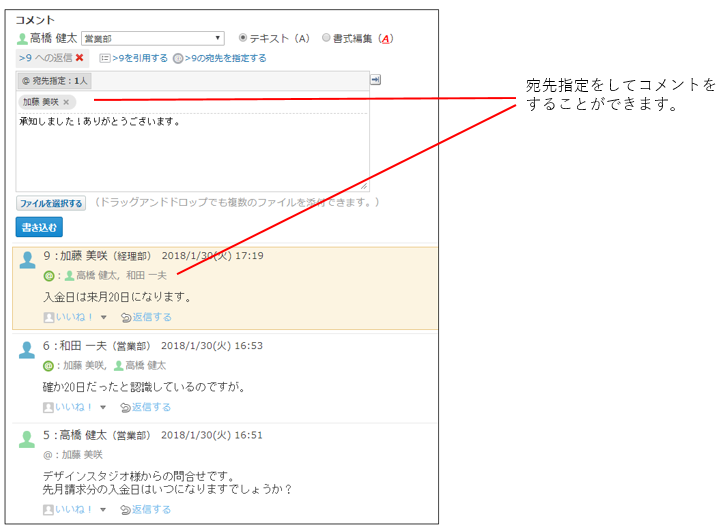Click recipient 加藤 美咲 in comment 6
The image size is (718, 532).
pos(84,365)
